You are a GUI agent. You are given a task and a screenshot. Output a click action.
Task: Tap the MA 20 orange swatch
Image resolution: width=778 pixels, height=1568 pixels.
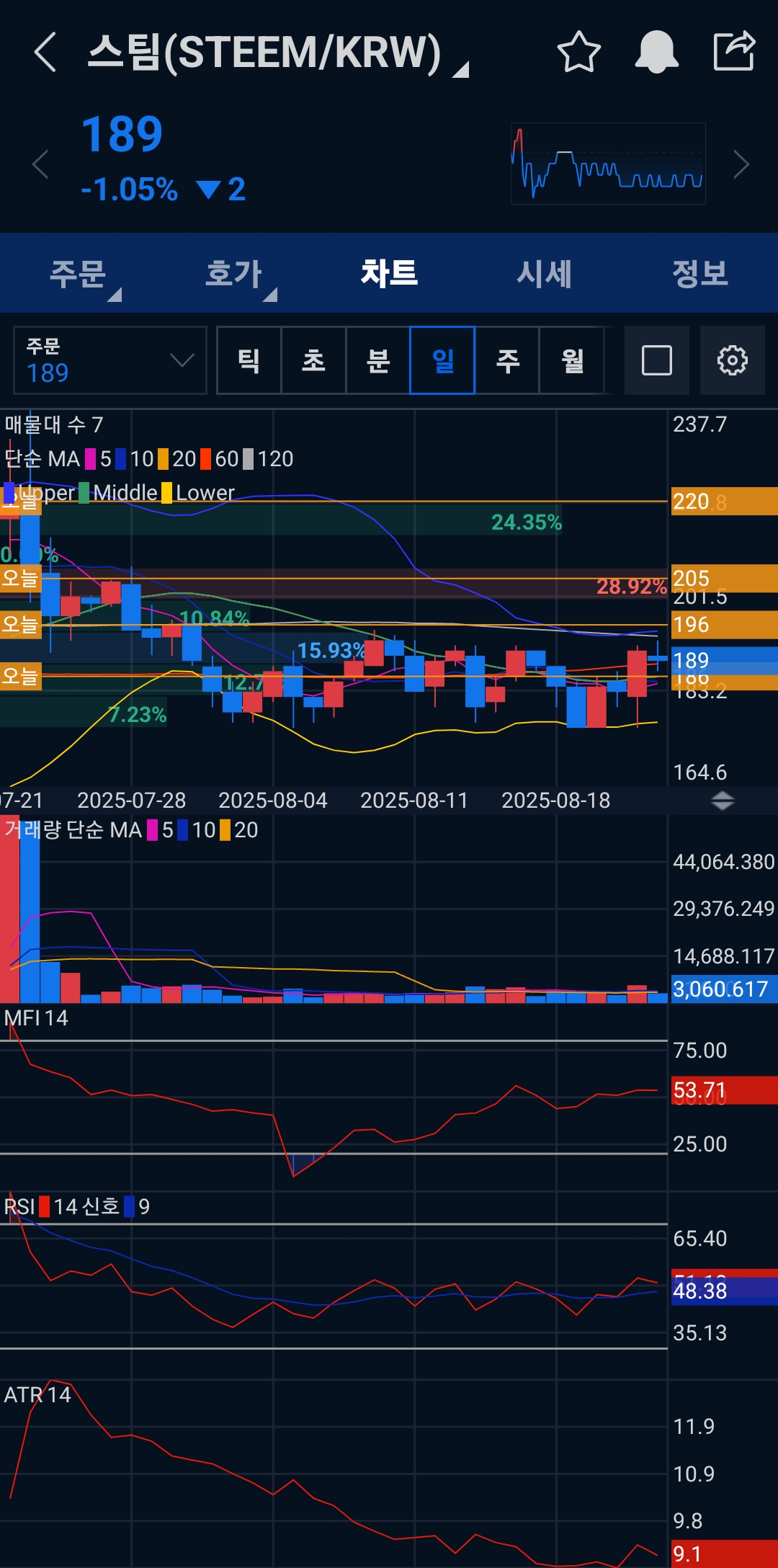pyautogui.click(x=164, y=459)
